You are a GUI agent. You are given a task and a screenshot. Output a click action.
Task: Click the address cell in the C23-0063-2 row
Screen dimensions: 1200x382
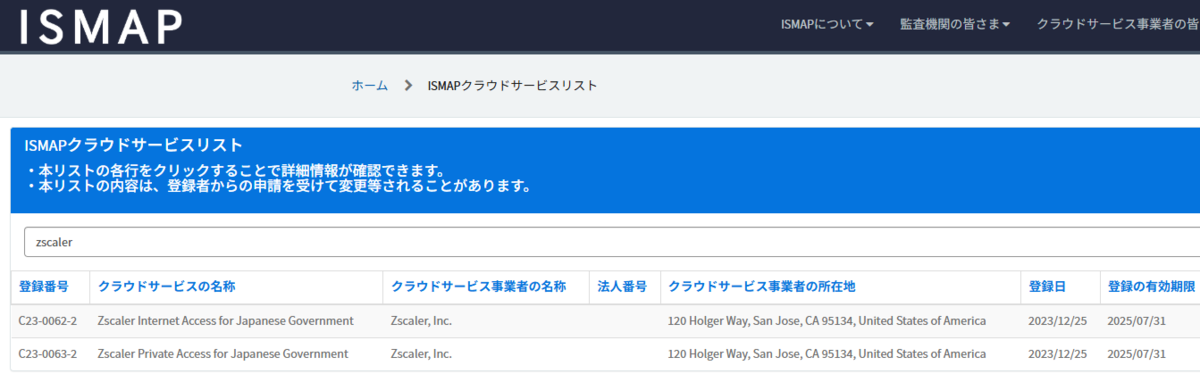click(x=827, y=354)
